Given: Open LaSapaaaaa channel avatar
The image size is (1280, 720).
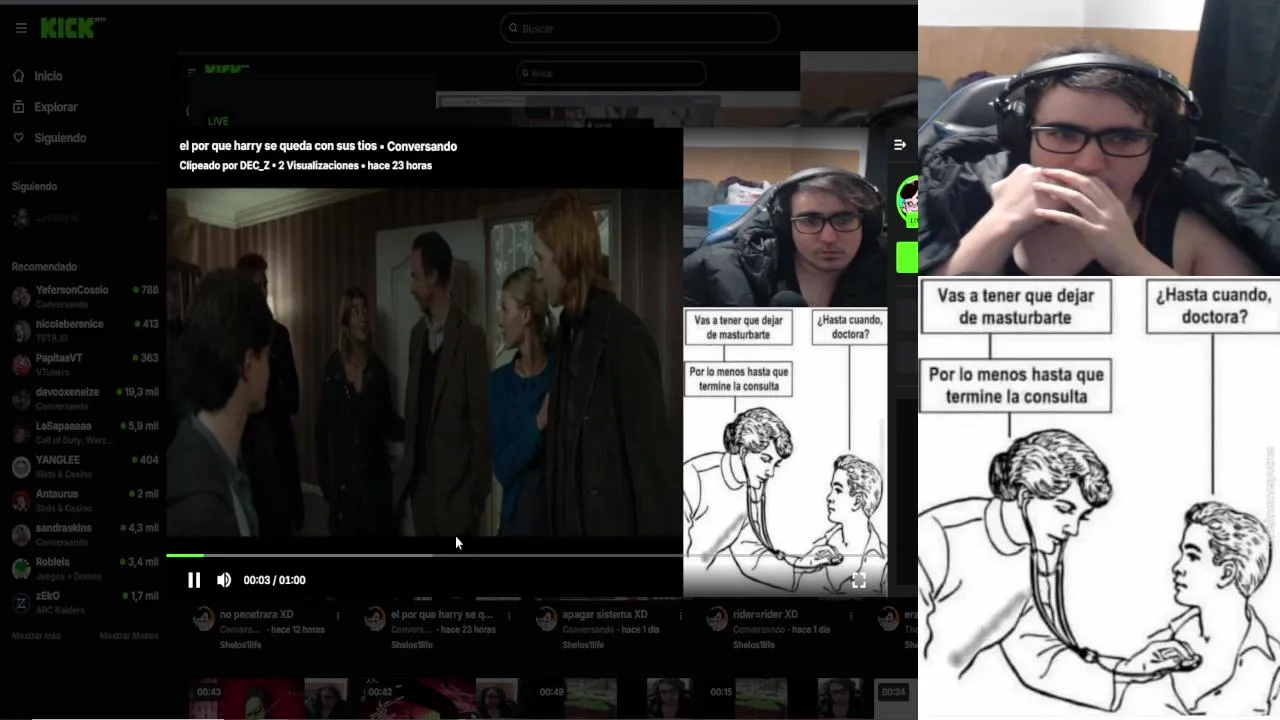Looking at the screenshot, I should point(21,432).
